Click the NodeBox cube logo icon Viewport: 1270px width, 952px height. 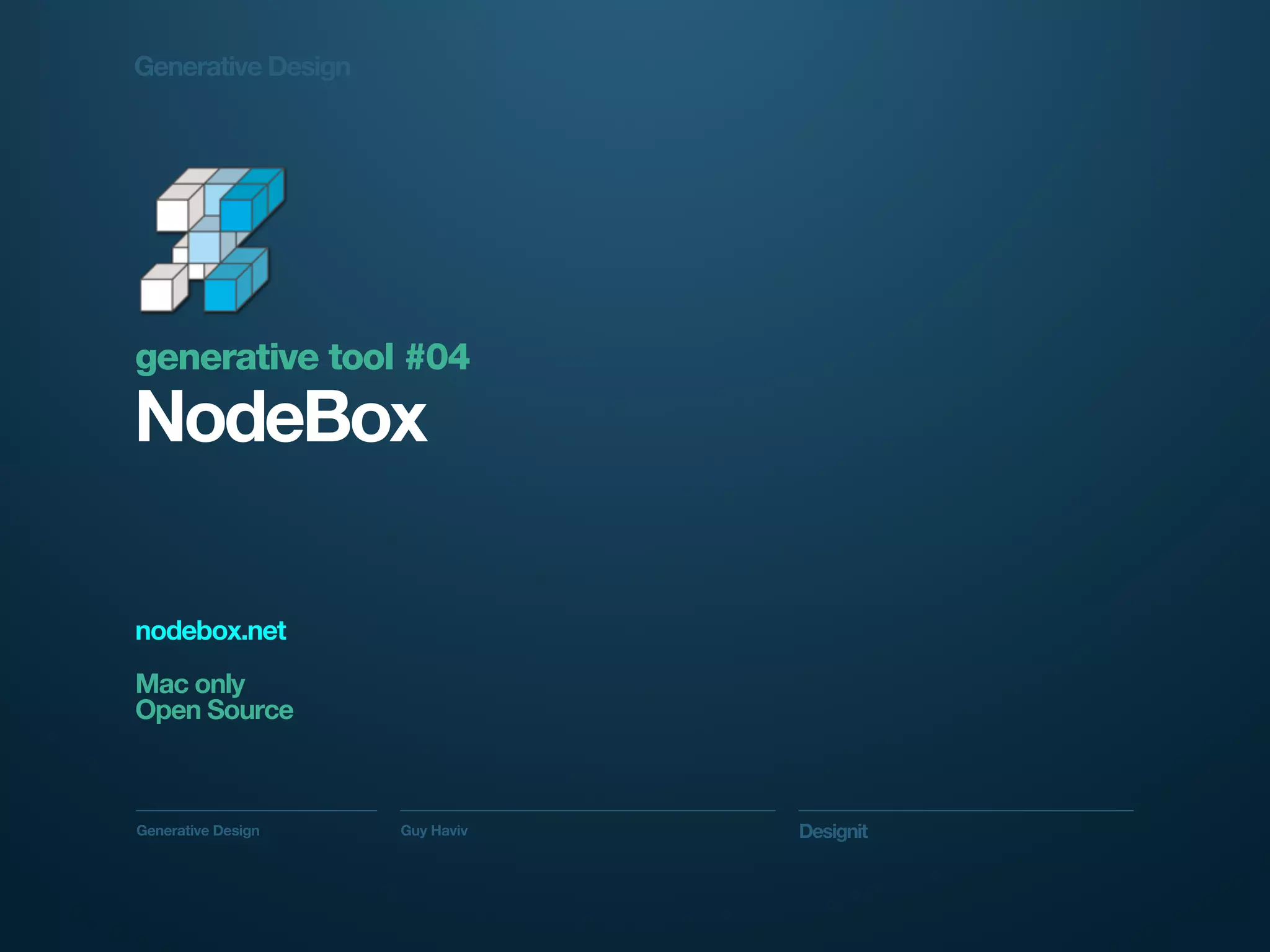point(213,240)
